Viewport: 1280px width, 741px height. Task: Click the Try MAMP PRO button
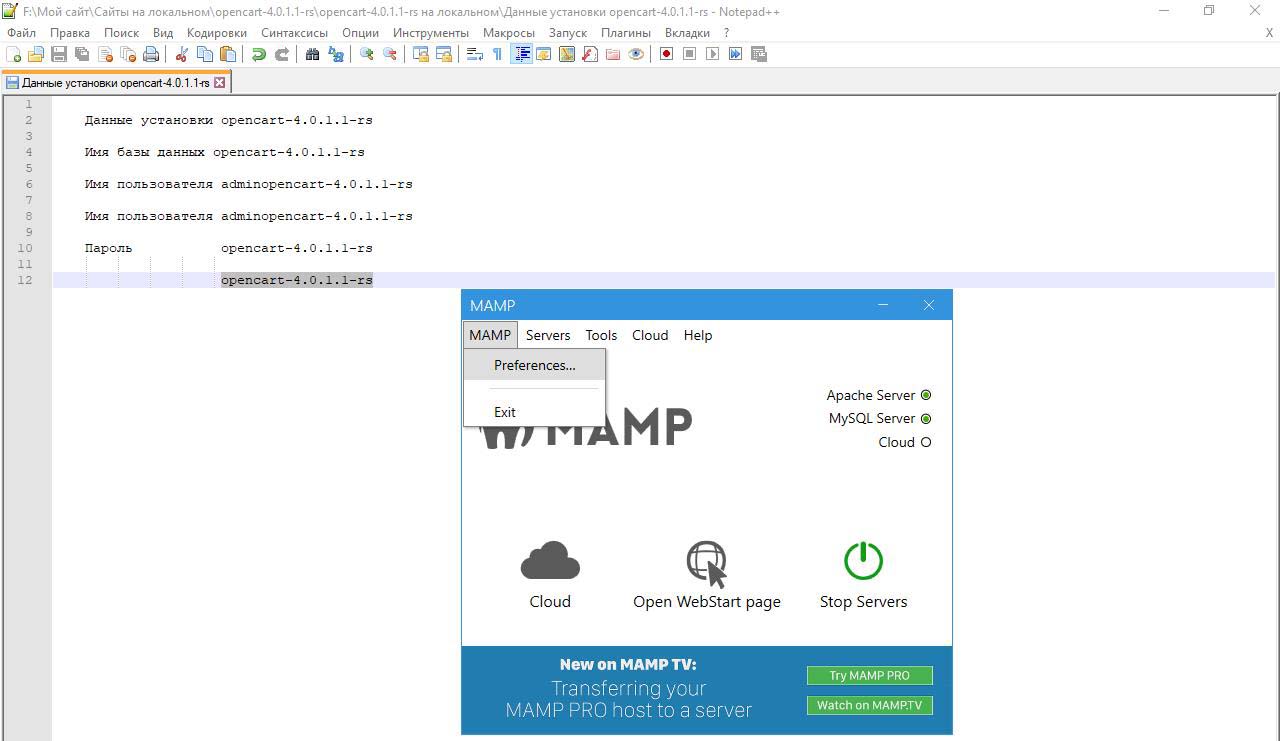(x=869, y=675)
